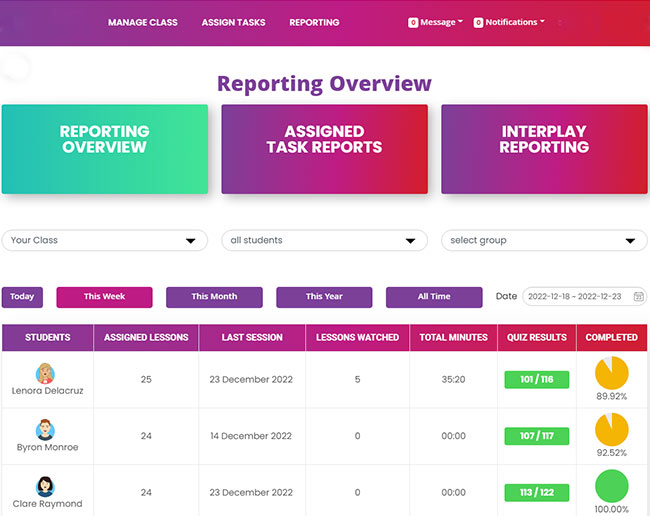The image size is (650, 516).
Task: Switch to Interplay Reporting tab
Action: click(544, 149)
